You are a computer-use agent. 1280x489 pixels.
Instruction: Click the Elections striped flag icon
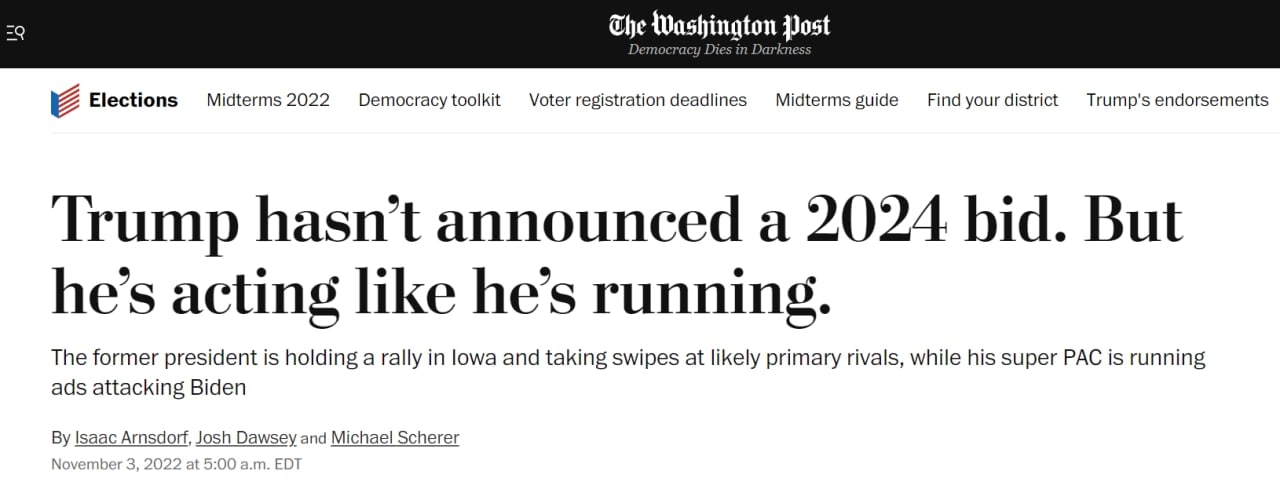point(65,101)
